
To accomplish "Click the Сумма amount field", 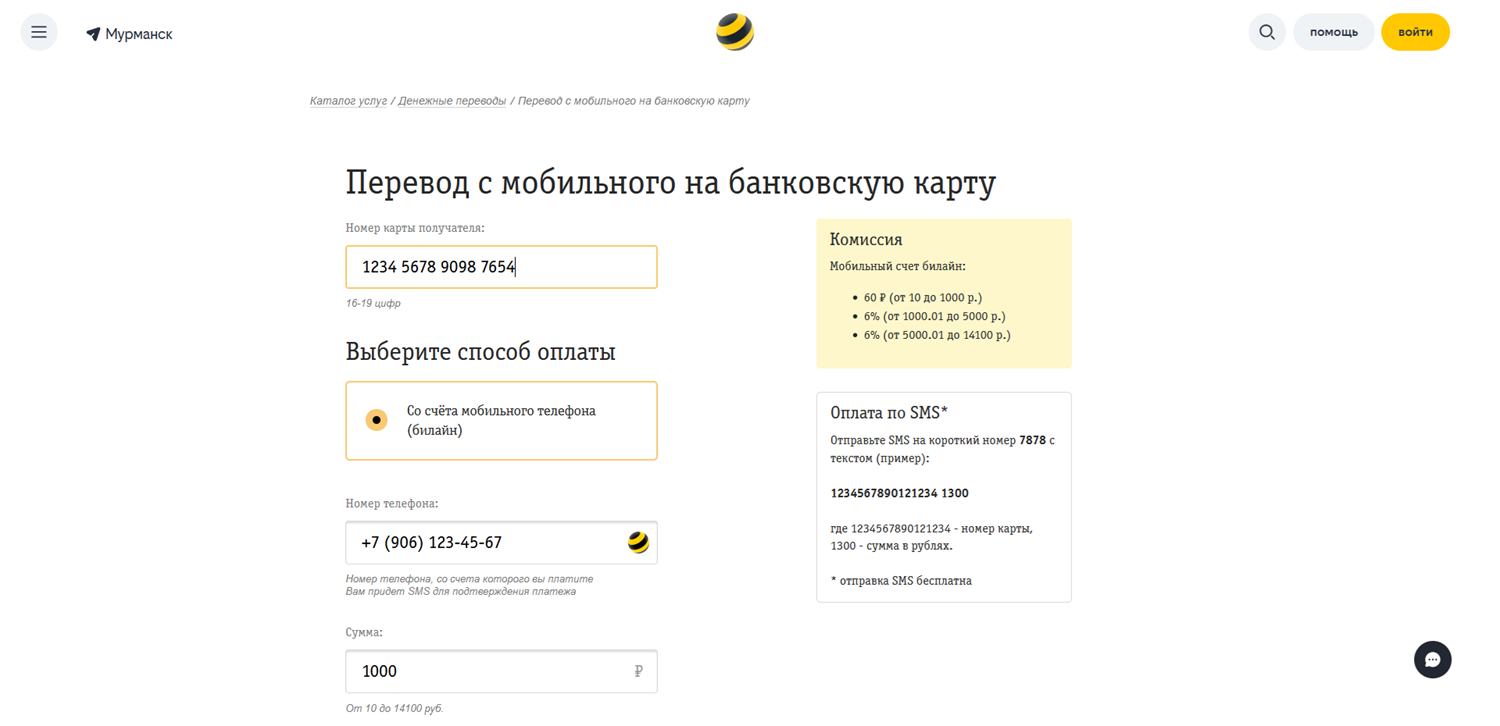I will click(x=501, y=671).
